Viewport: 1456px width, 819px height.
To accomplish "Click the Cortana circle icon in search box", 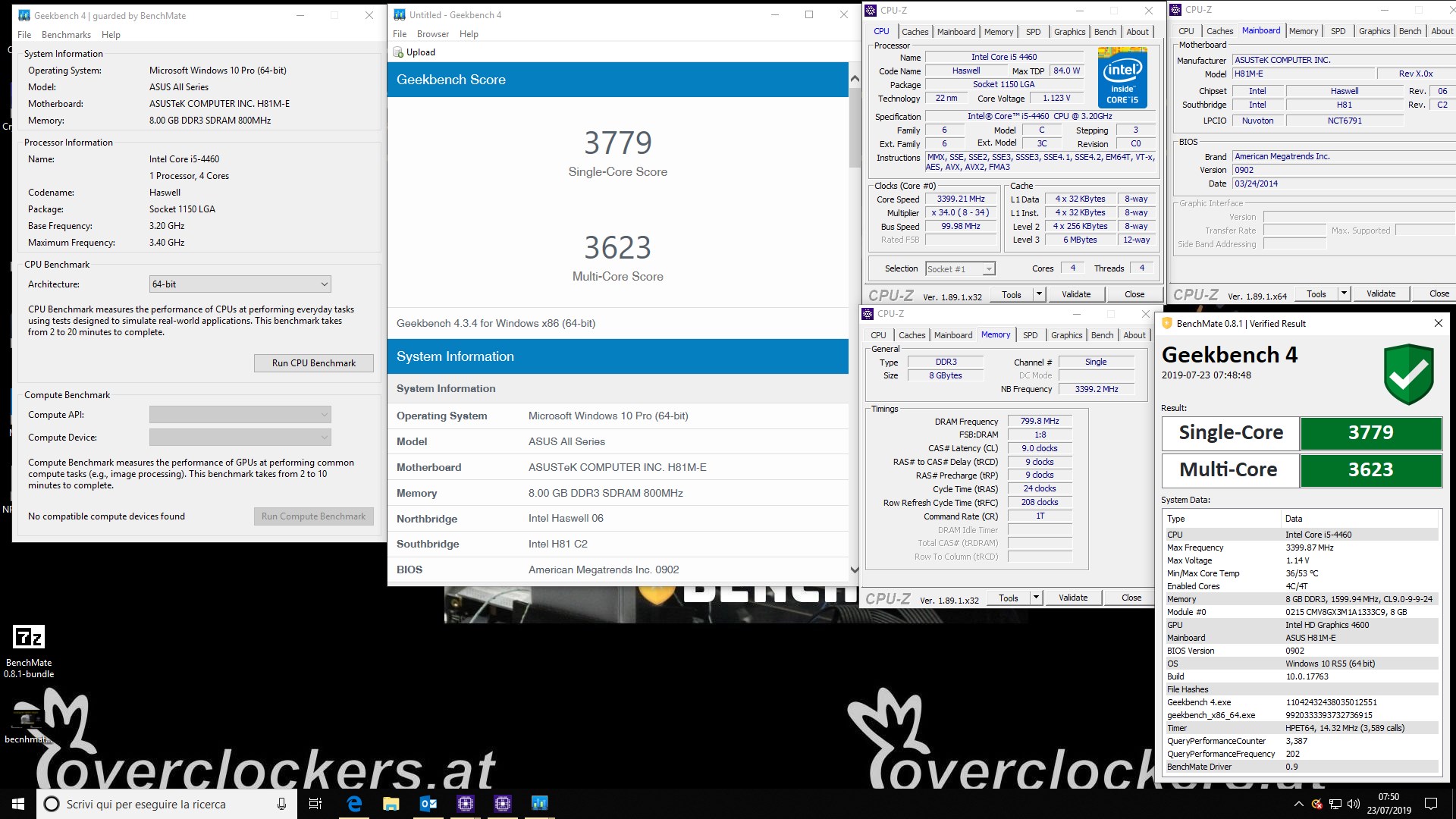I will coord(52,804).
